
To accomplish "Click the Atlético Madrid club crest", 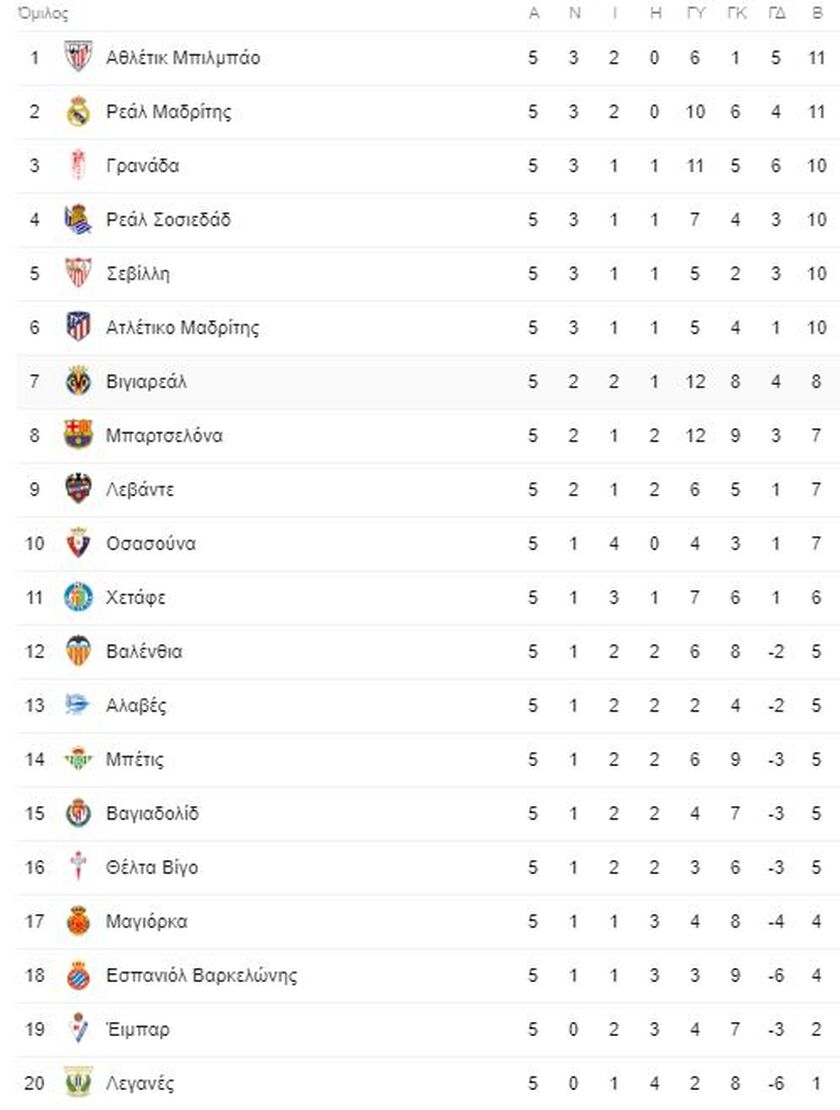I will click(78, 327).
